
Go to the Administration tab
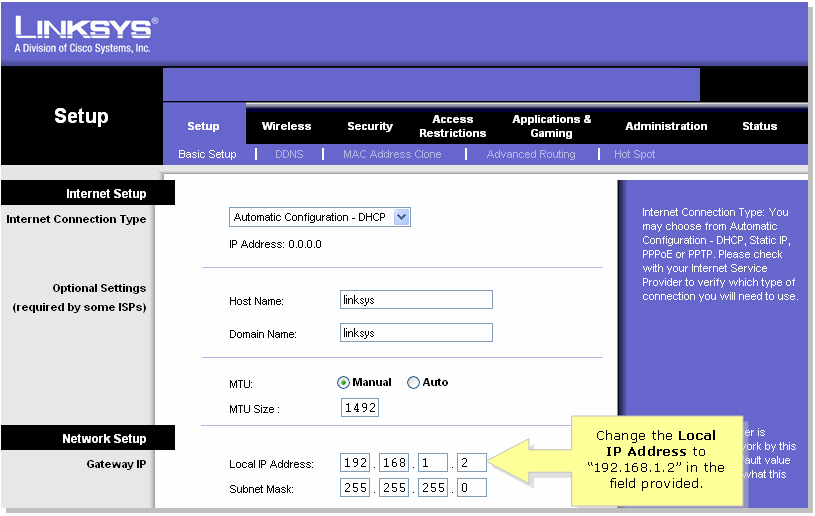pyautogui.click(x=666, y=126)
